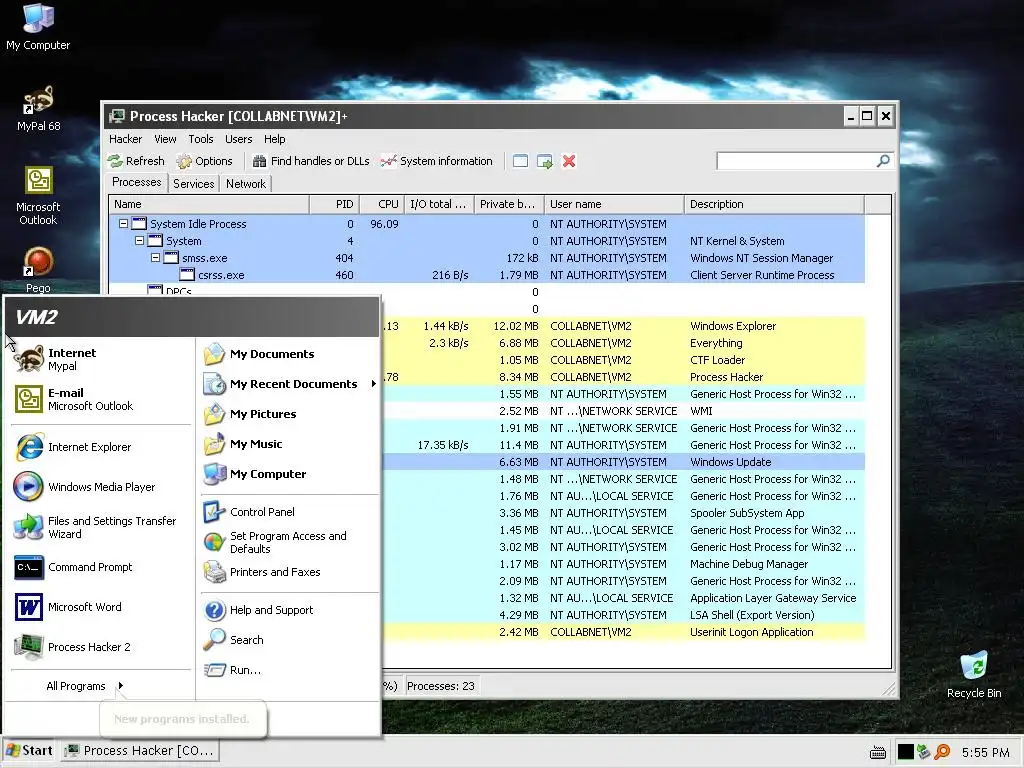Image resolution: width=1024 pixels, height=768 pixels.
Task: Open Control Panel from Start menu
Action: pyautogui.click(x=289, y=512)
